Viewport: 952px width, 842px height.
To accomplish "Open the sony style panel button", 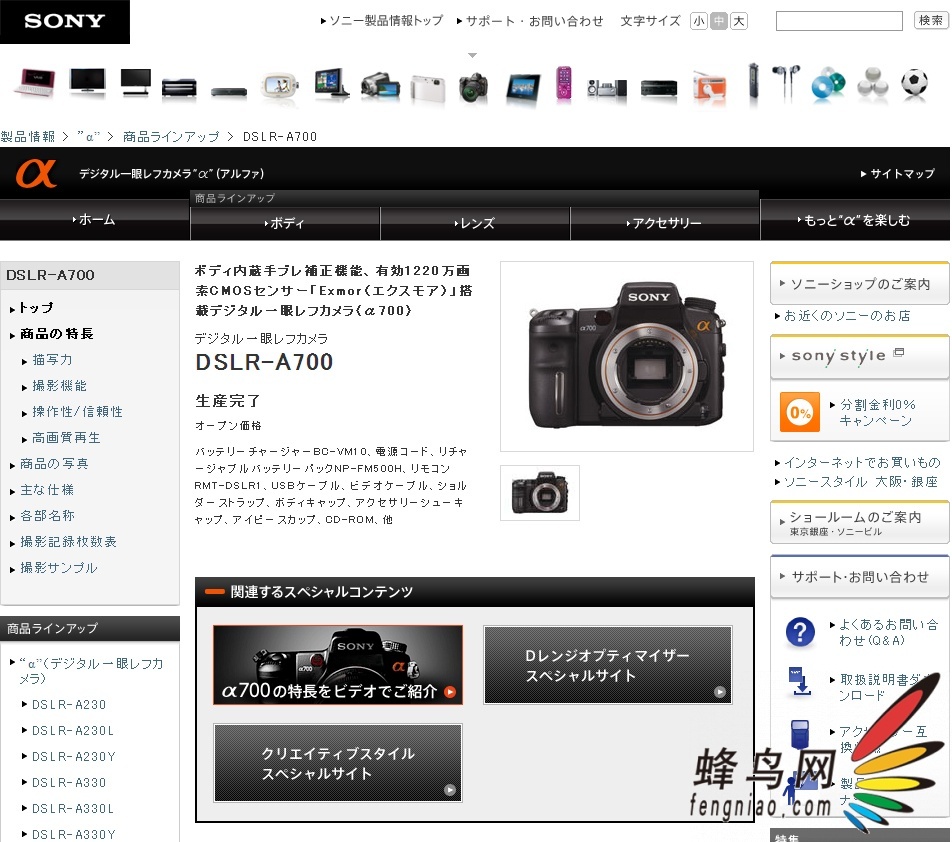I will coord(859,356).
